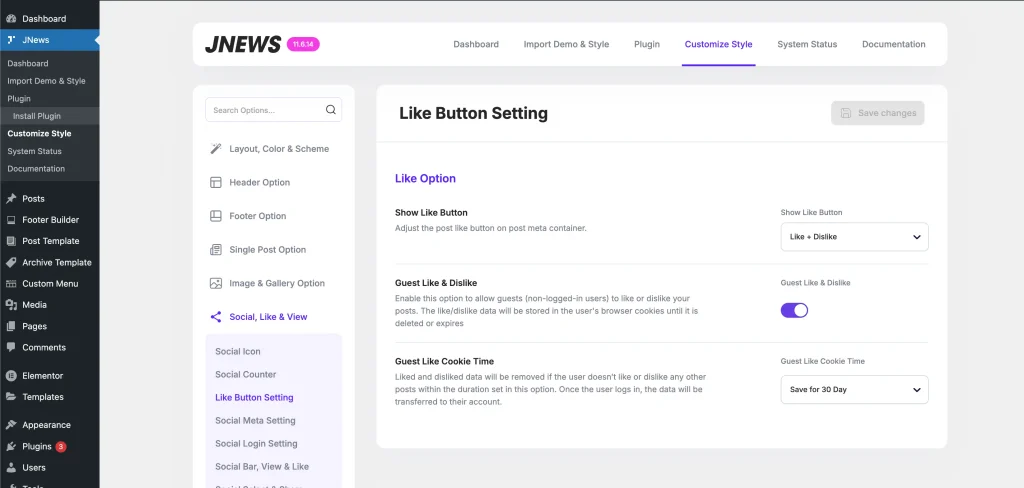Screen dimensions: 1024x488
Task: Click the magic wand icon for Layout, Color & Scheme
Action: point(216,149)
